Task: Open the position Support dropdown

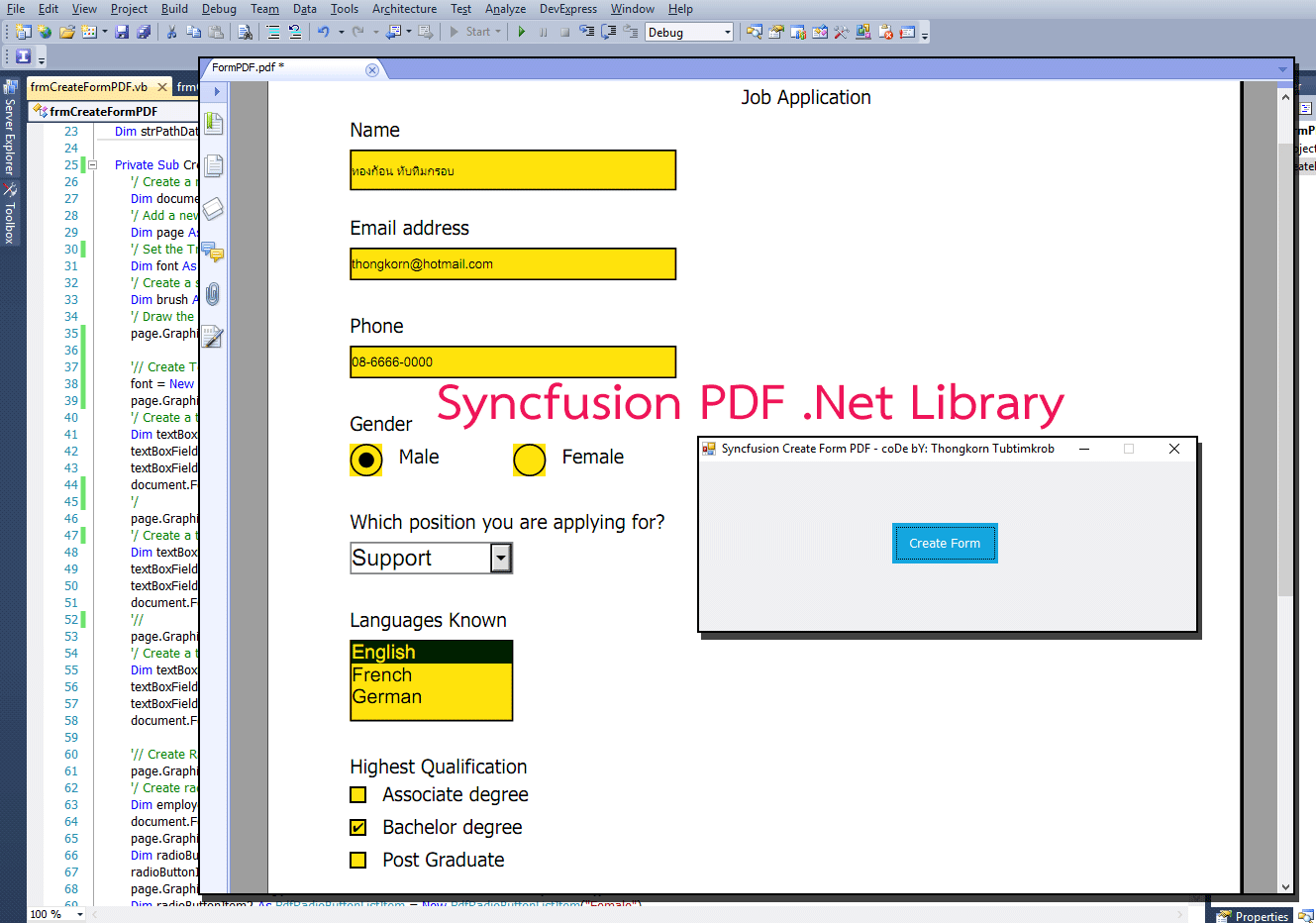Action: (x=501, y=559)
